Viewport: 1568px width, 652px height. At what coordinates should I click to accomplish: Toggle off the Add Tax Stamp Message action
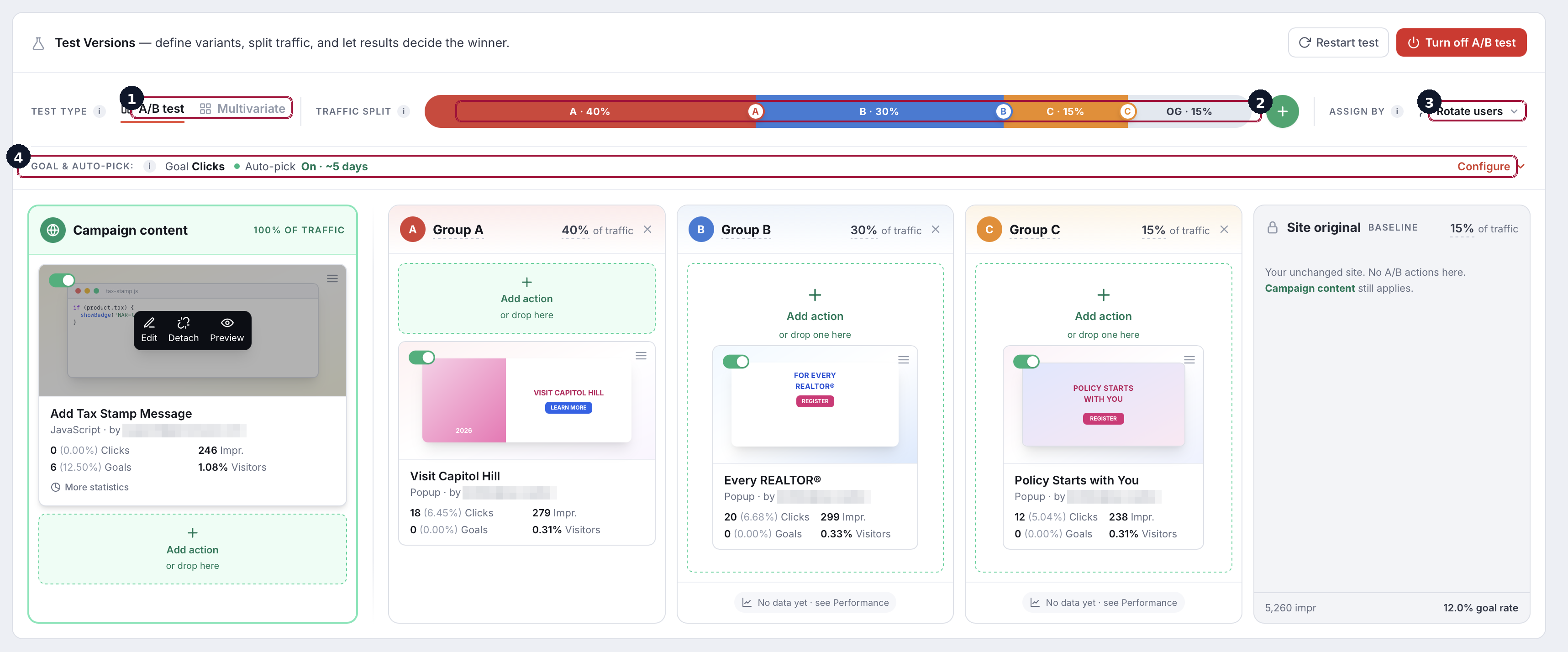click(62, 280)
